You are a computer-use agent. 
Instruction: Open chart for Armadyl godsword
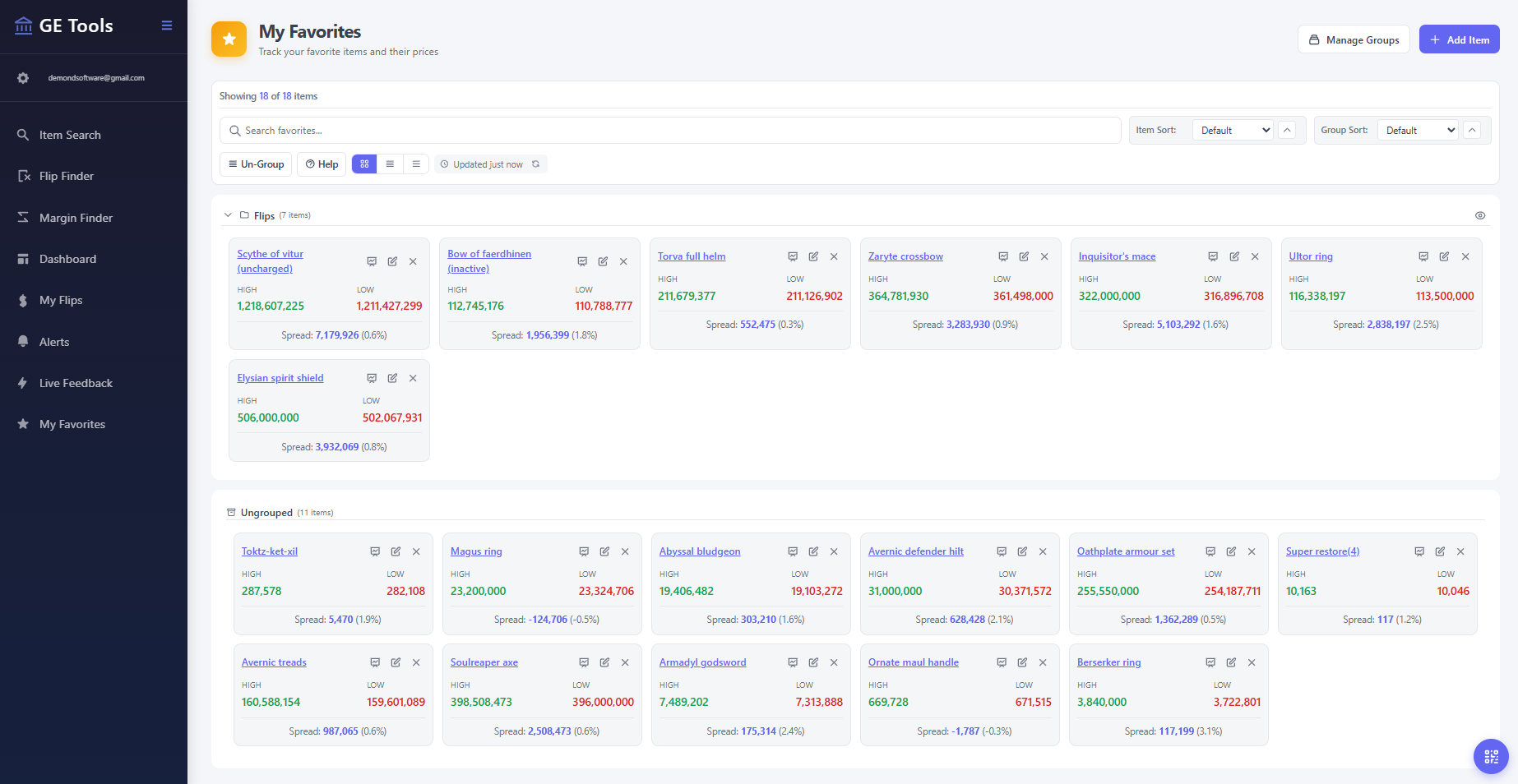(793, 662)
